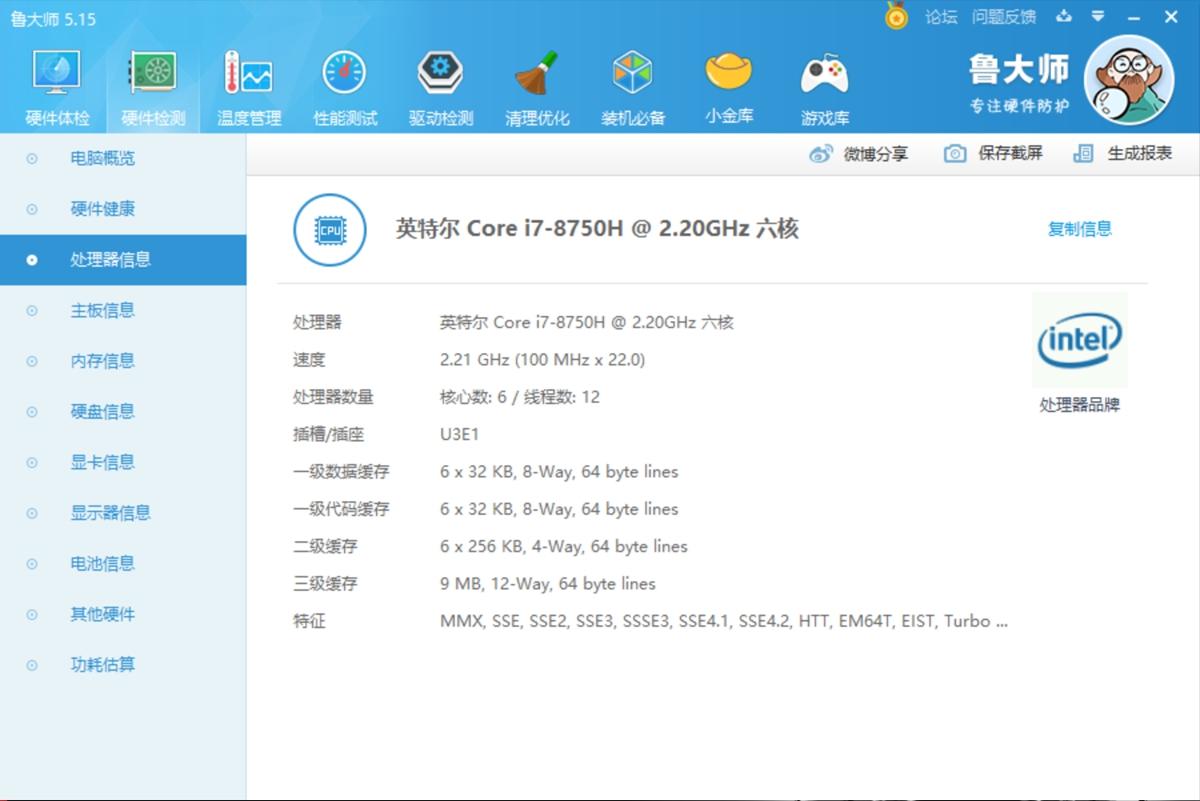This screenshot has width=1200, height=801.
Task: Click 复制信息 to copy CPU info
Action: pos(1080,228)
